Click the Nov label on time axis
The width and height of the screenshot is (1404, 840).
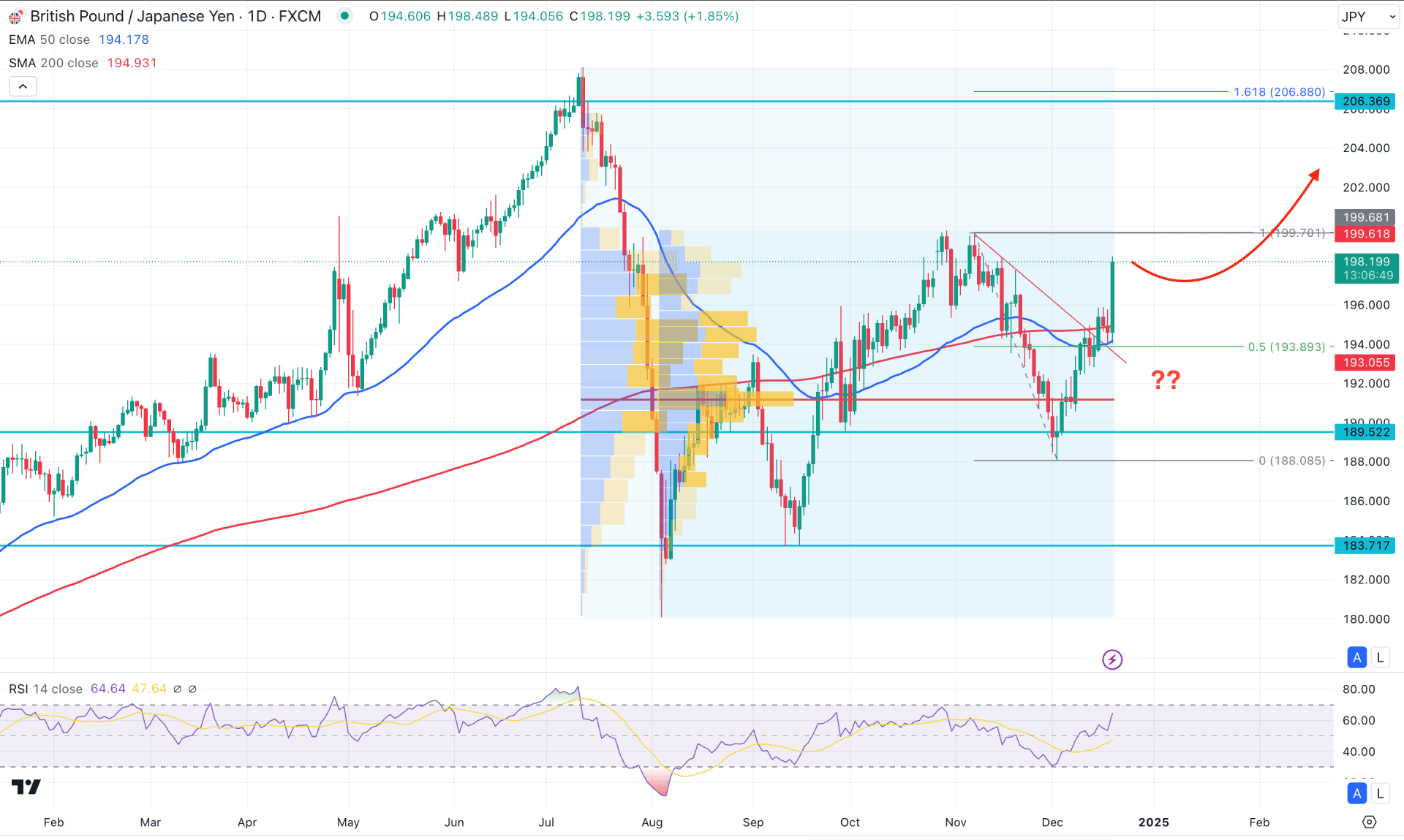coord(955,822)
